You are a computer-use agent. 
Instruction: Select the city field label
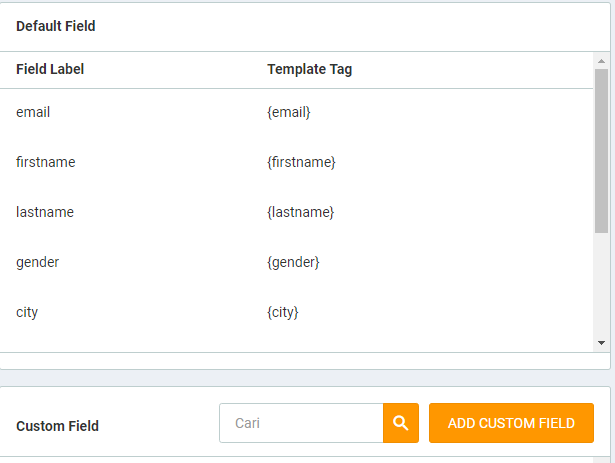point(27,312)
